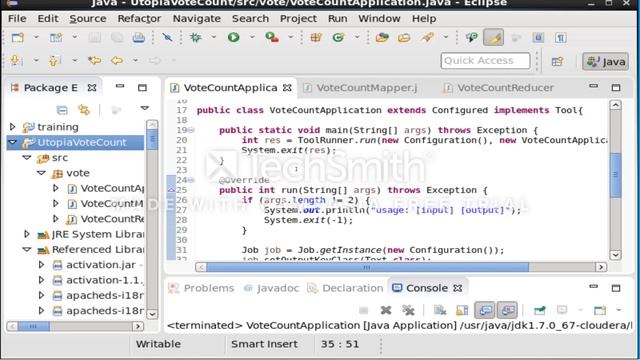Click the green Run button icon

tap(233, 38)
